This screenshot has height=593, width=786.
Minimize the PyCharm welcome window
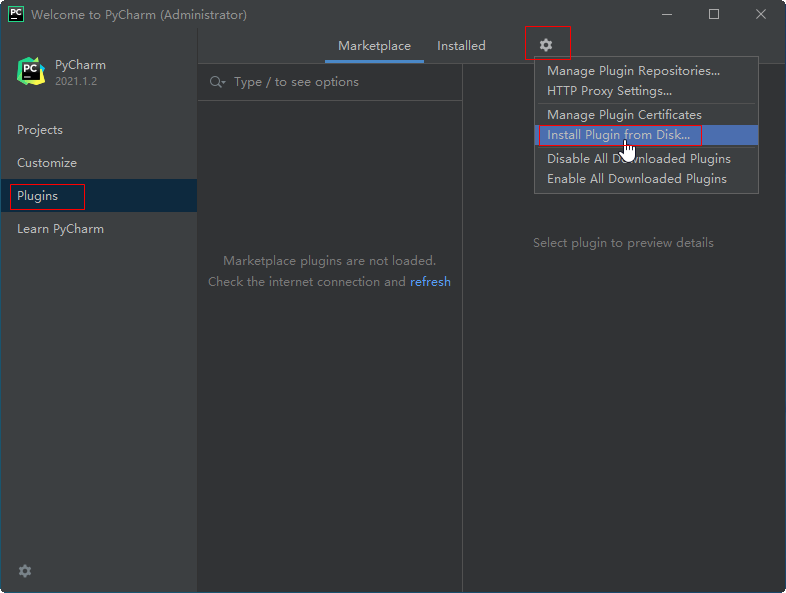coord(667,14)
